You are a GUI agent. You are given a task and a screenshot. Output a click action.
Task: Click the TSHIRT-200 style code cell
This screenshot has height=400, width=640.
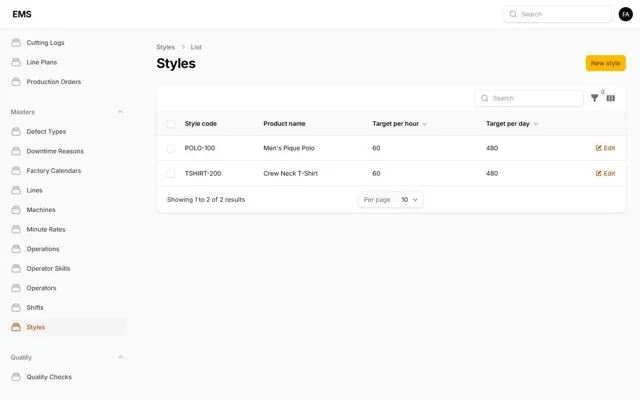click(203, 173)
